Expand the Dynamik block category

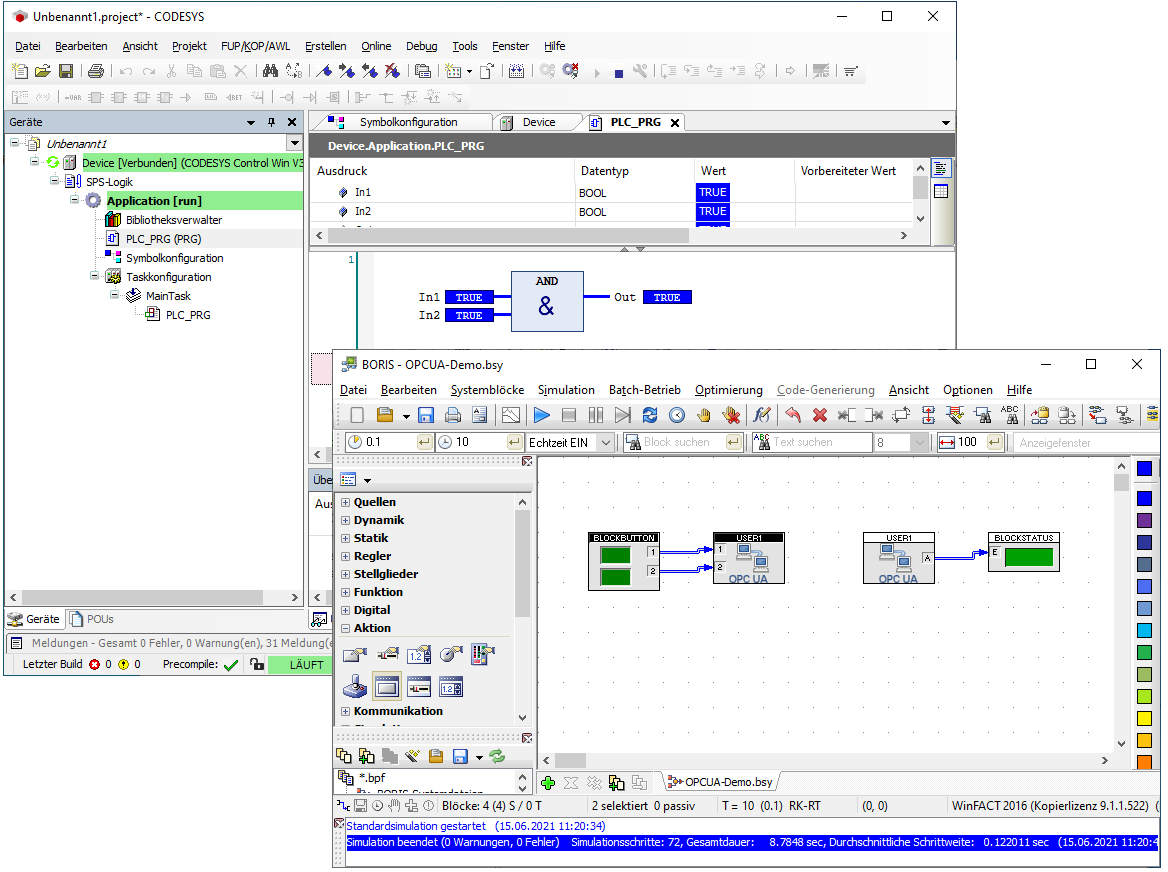tap(346, 521)
